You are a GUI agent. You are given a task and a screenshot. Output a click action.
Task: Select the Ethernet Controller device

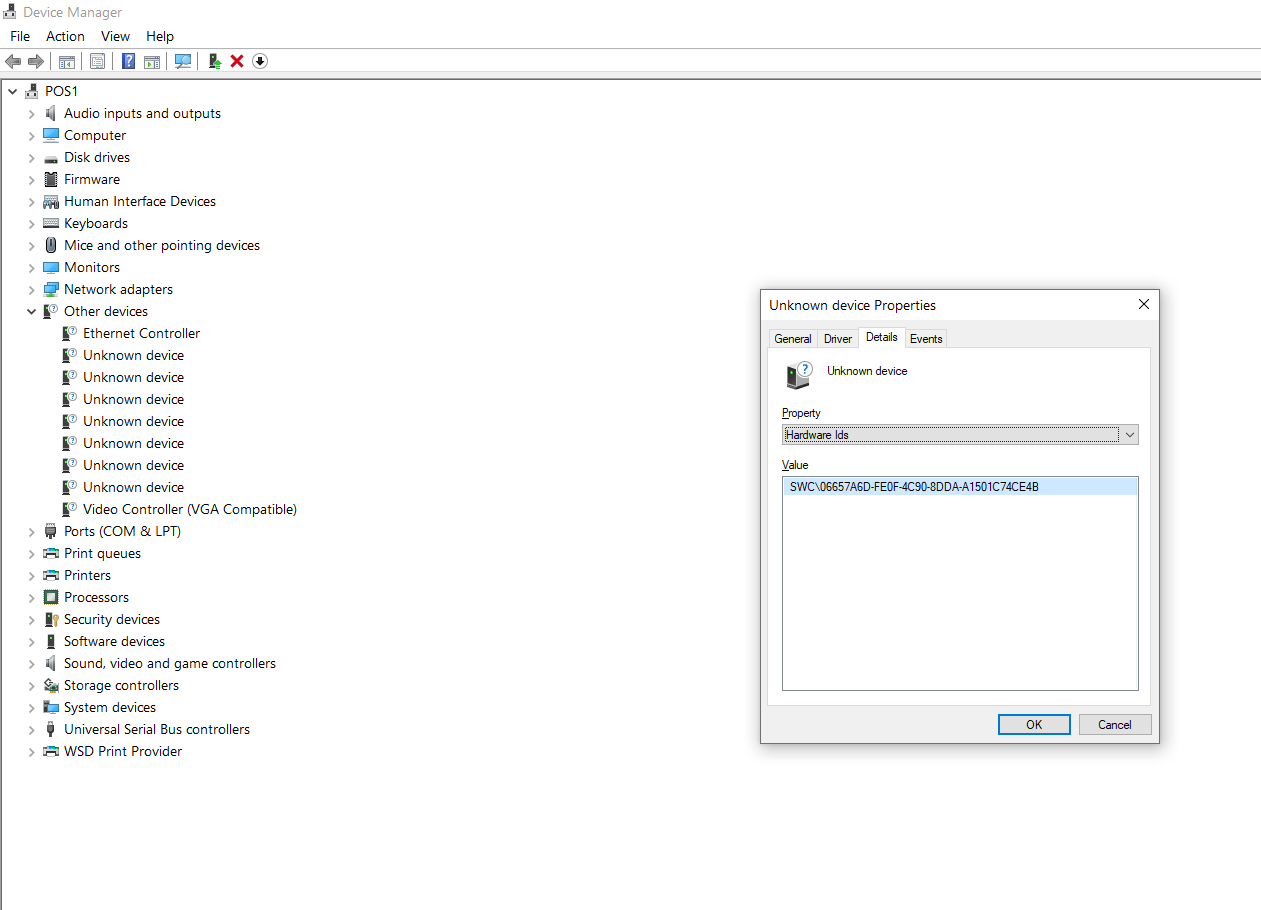click(141, 333)
